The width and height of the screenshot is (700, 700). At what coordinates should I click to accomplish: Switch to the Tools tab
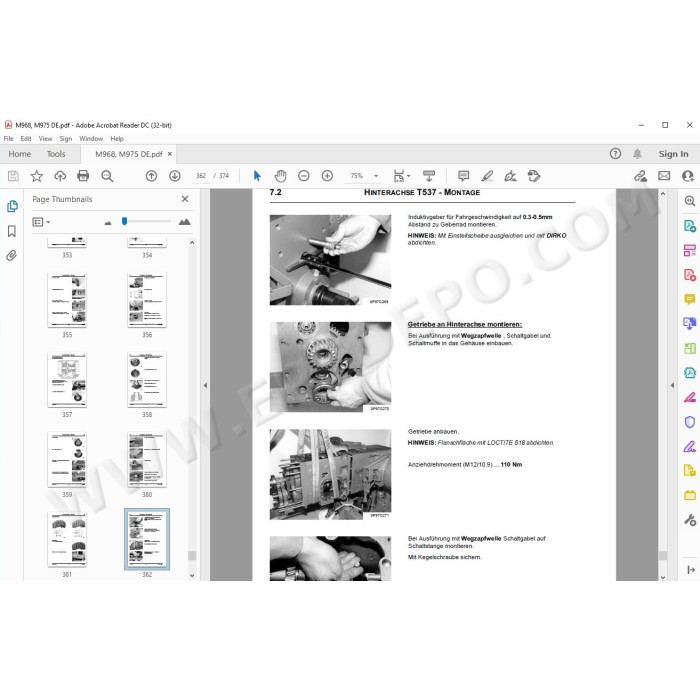(x=56, y=154)
